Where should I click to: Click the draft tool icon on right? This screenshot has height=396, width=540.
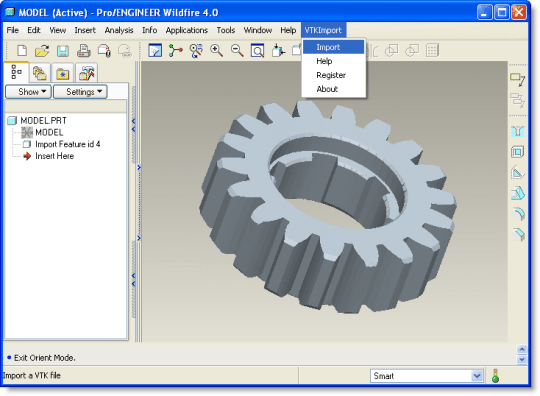517,193
